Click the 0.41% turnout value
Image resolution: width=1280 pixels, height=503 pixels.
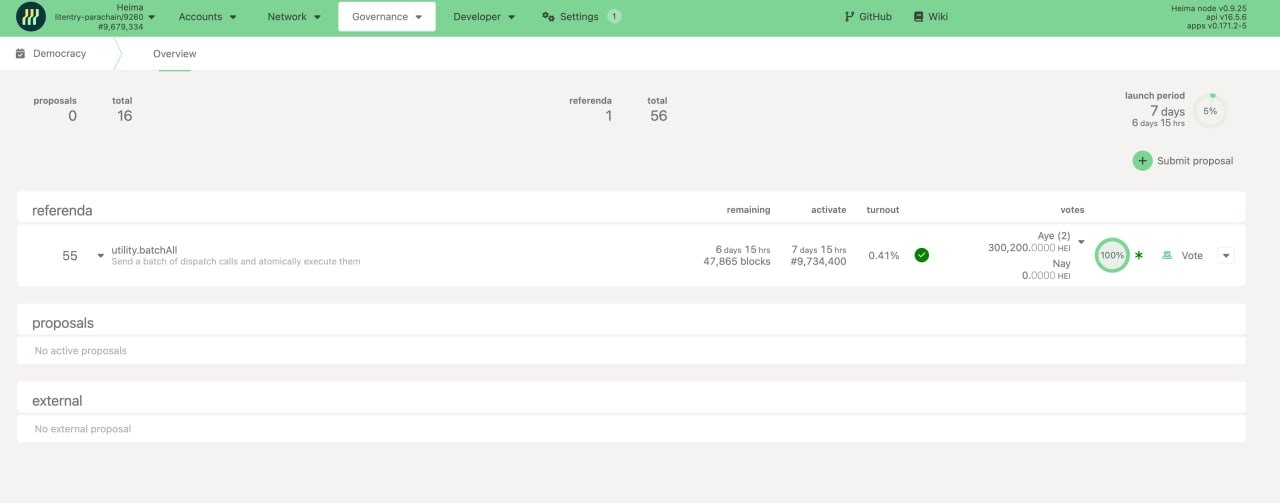click(884, 256)
